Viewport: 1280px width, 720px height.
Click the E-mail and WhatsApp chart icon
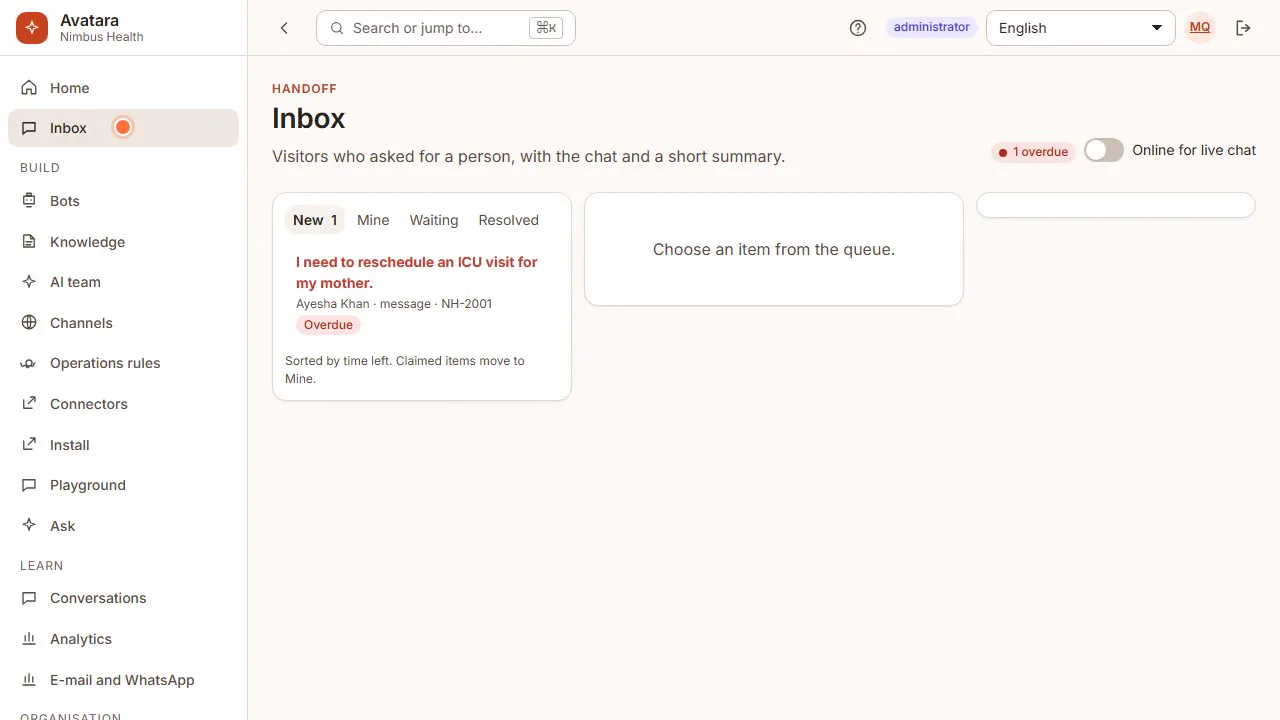point(29,680)
